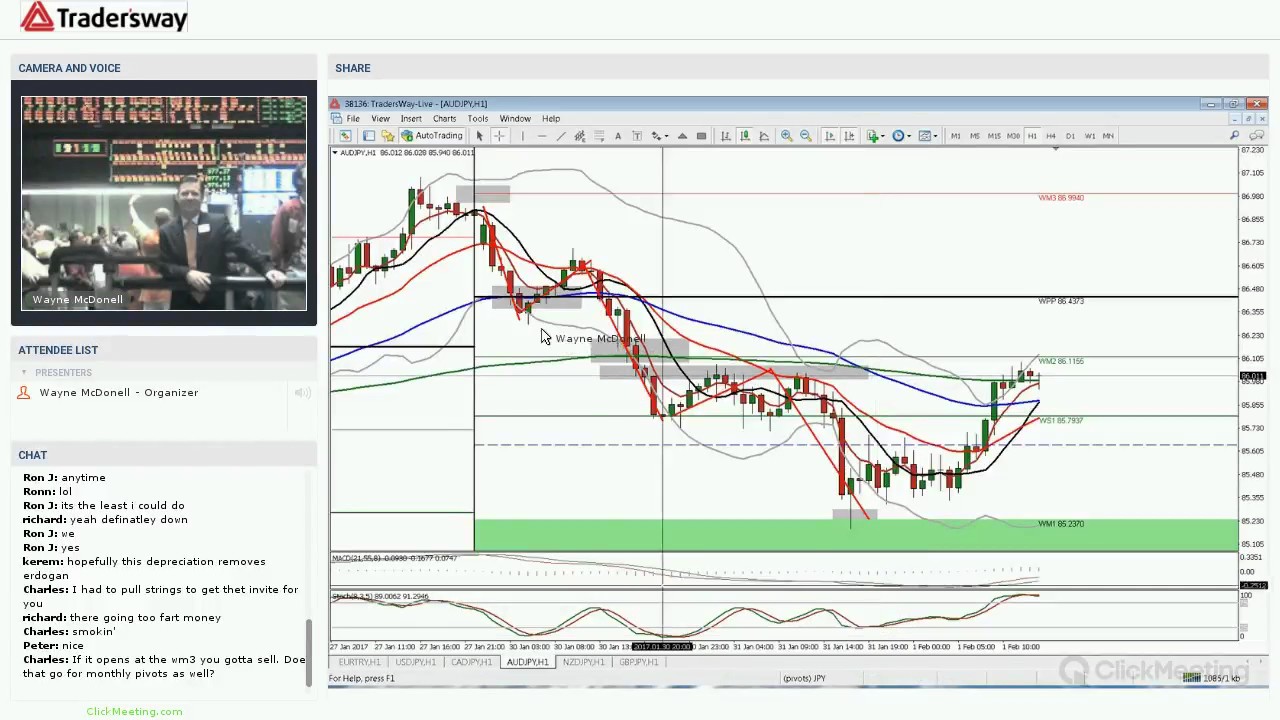Switch to the NZDJPY,H1 chart tab
The width and height of the screenshot is (1280, 720).
point(583,662)
